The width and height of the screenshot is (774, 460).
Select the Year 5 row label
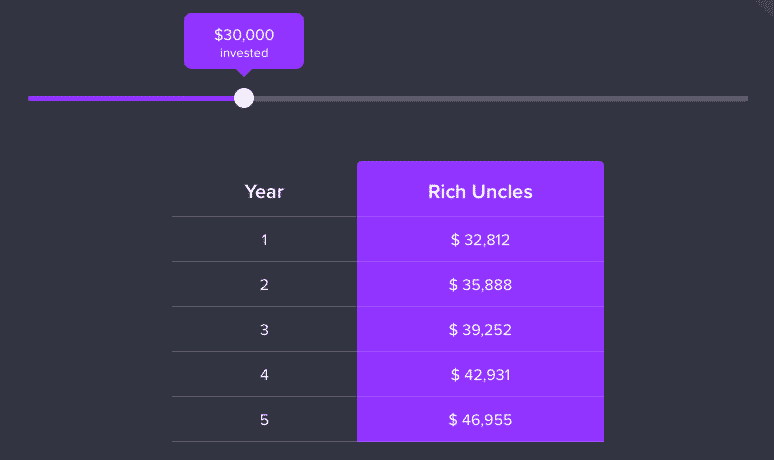[264, 420]
